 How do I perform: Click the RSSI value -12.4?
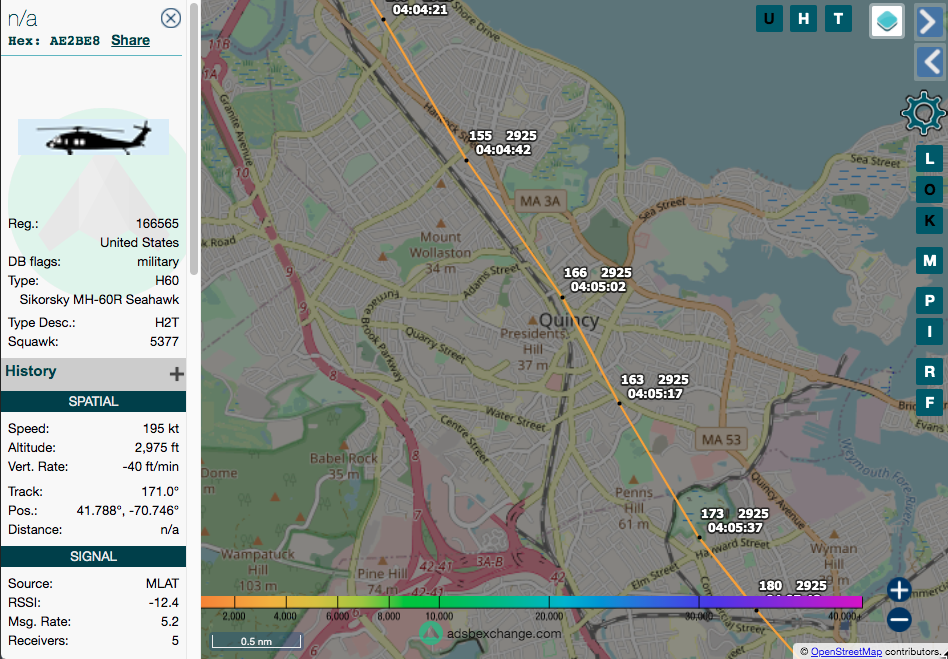point(163,603)
